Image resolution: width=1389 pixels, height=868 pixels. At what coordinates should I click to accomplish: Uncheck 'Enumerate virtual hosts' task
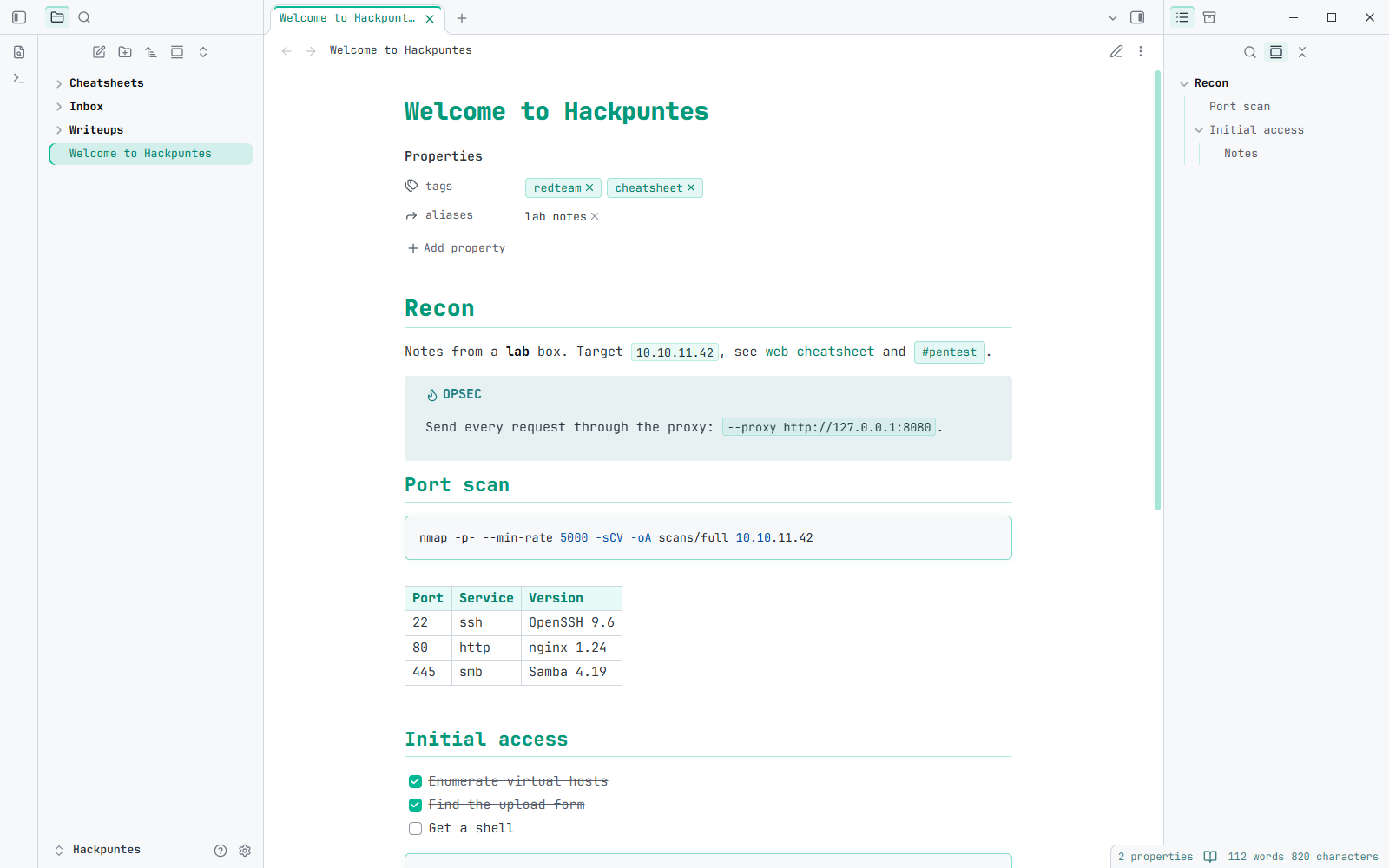pos(415,781)
